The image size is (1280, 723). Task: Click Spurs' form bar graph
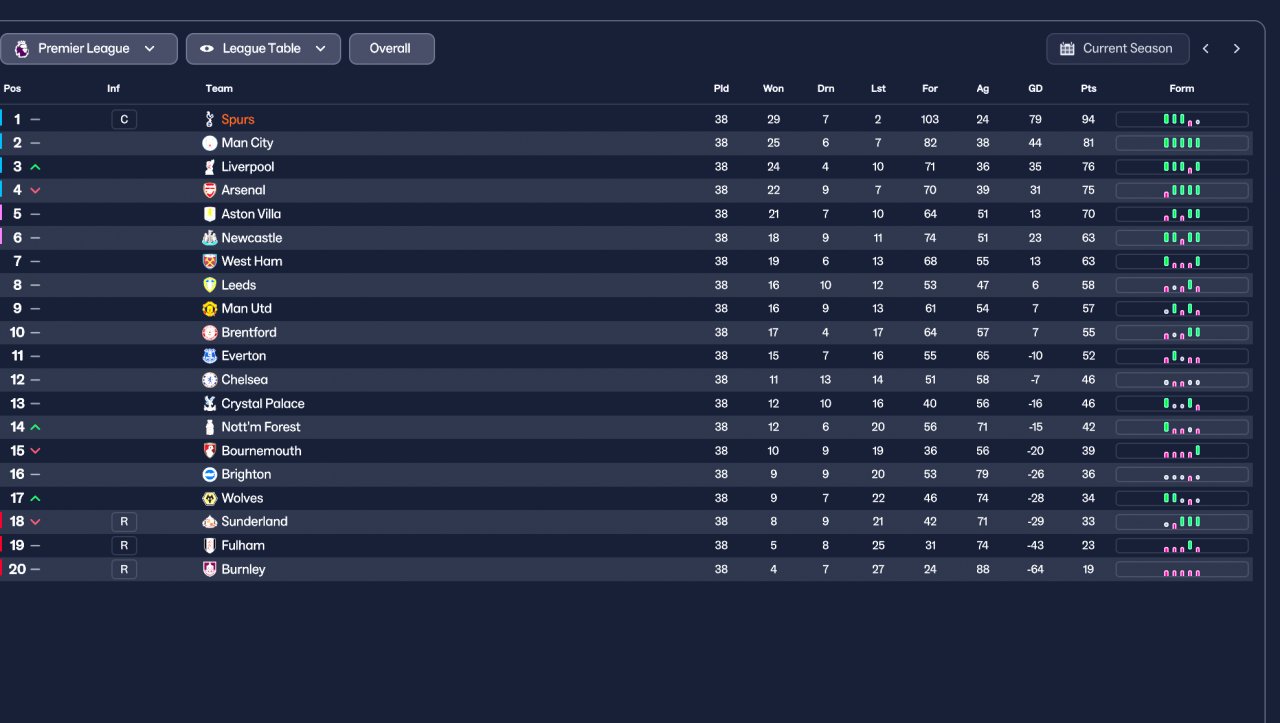(x=1181, y=120)
